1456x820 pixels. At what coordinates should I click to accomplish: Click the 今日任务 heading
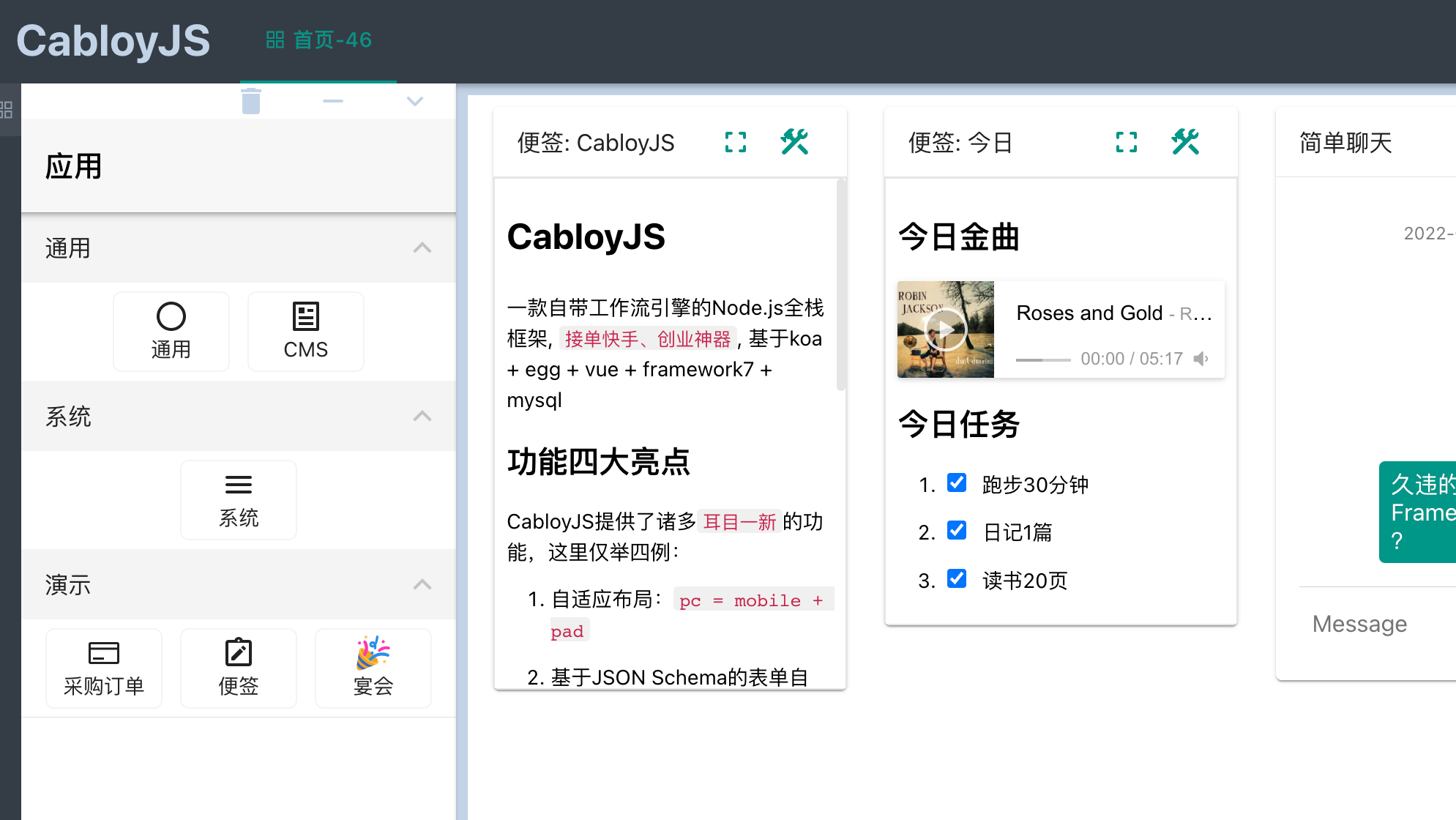[959, 425]
